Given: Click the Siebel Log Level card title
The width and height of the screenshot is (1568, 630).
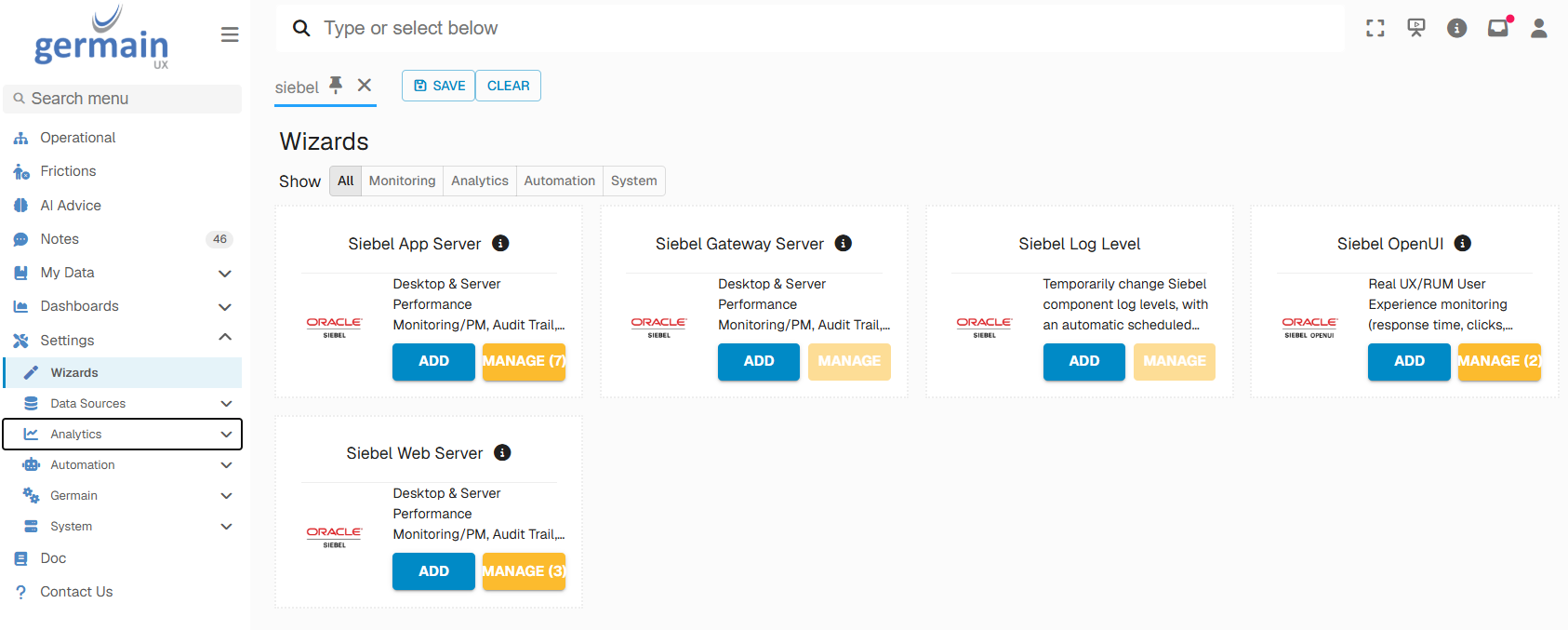Looking at the screenshot, I should click(x=1079, y=244).
